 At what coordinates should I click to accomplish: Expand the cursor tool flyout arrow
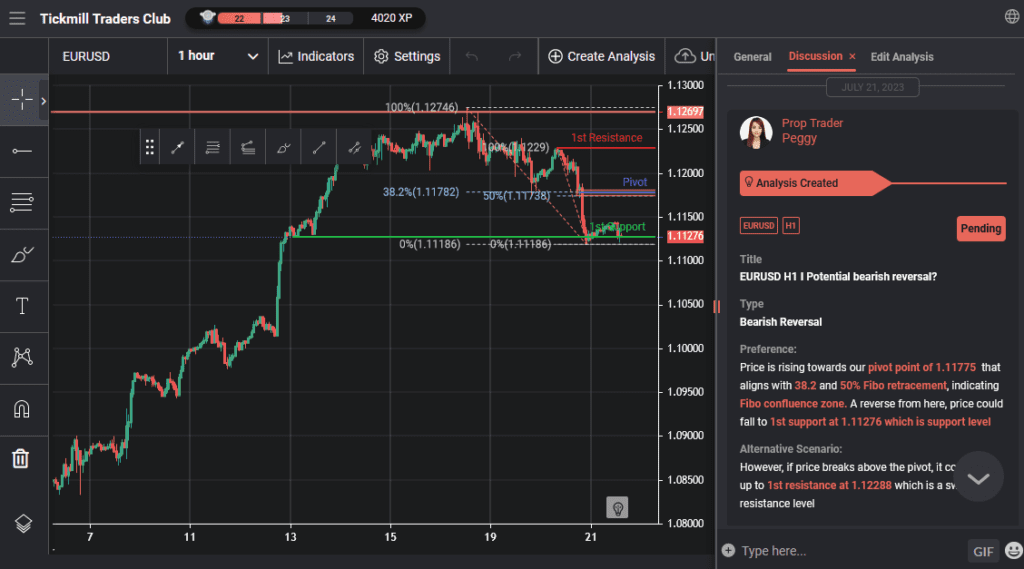[44, 101]
